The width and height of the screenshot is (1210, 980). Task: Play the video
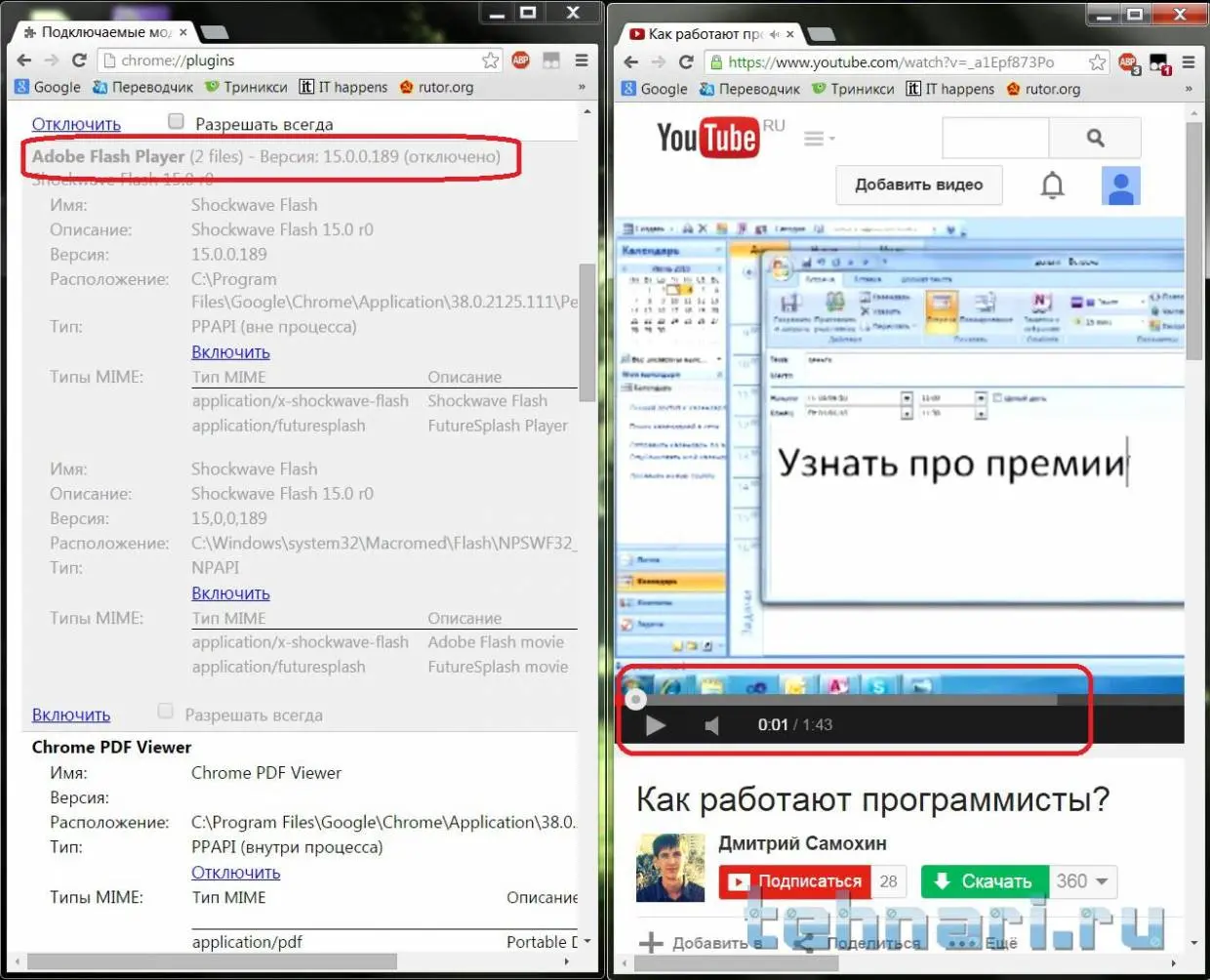(656, 725)
